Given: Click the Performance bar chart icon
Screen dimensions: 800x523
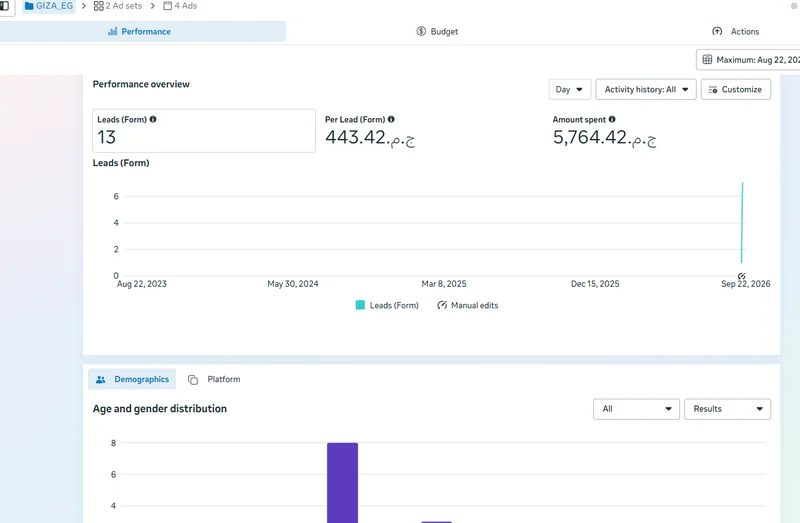Looking at the screenshot, I should 112,31.
